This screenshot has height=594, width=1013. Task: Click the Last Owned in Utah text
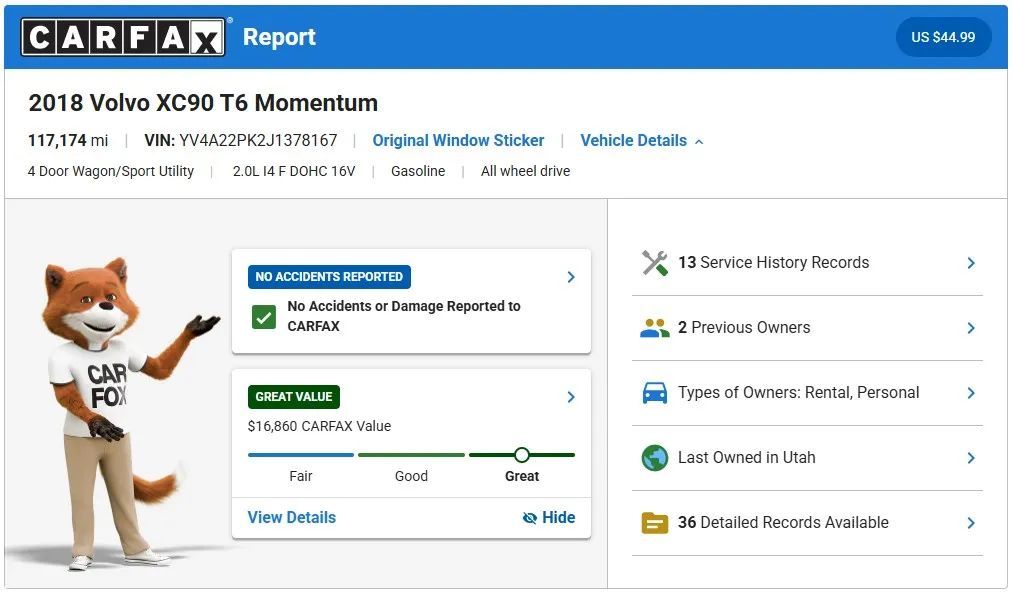(x=746, y=458)
